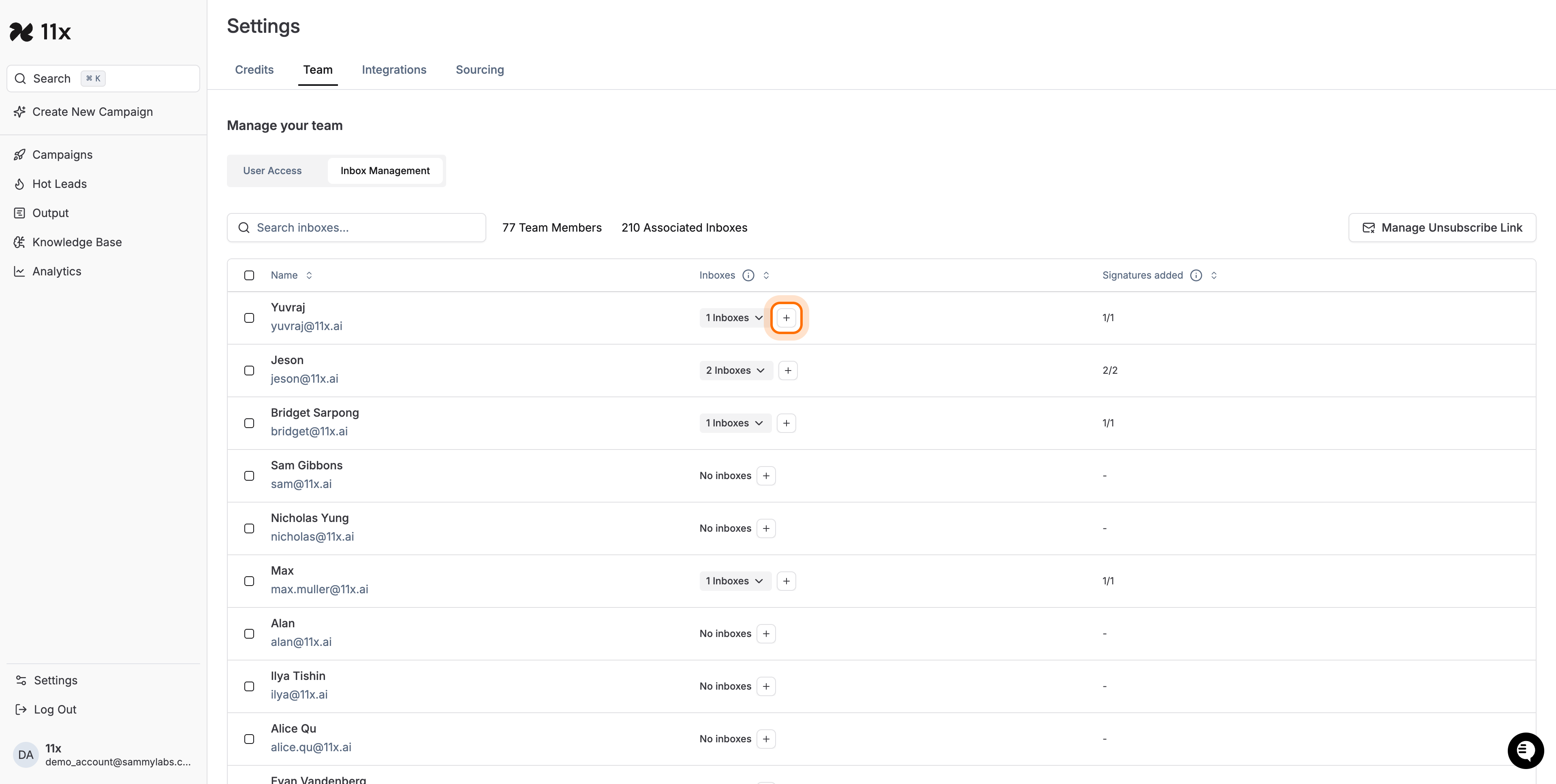Select the Sam Gibbons row checkbox
1556x784 pixels.
pos(249,475)
